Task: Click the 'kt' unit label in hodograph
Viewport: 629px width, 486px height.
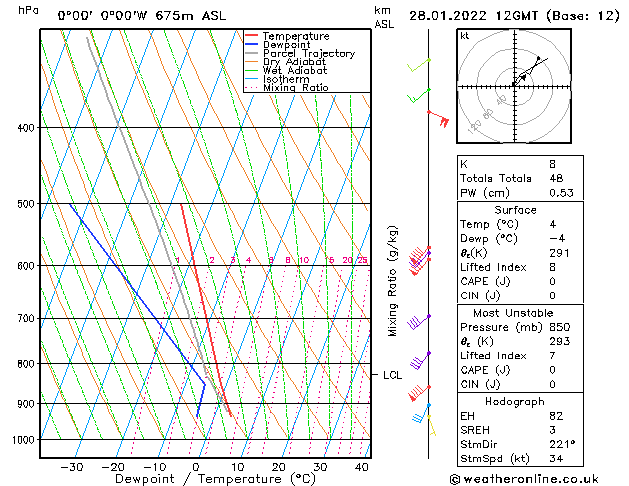Action: click(x=465, y=36)
